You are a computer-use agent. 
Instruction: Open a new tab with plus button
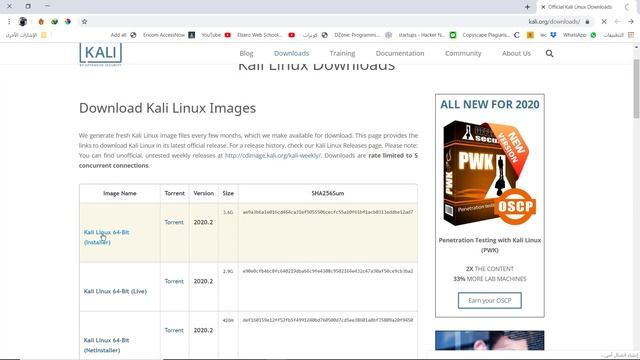click(x=527, y=7)
